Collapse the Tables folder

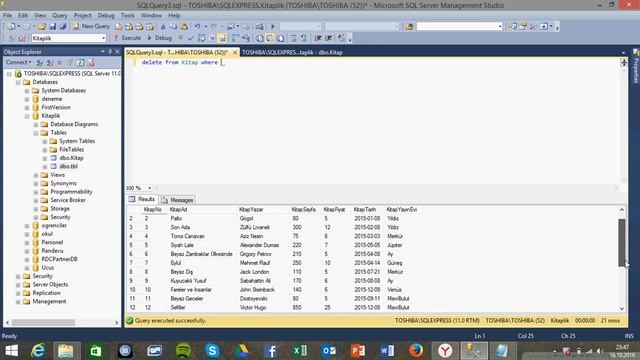[36, 133]
